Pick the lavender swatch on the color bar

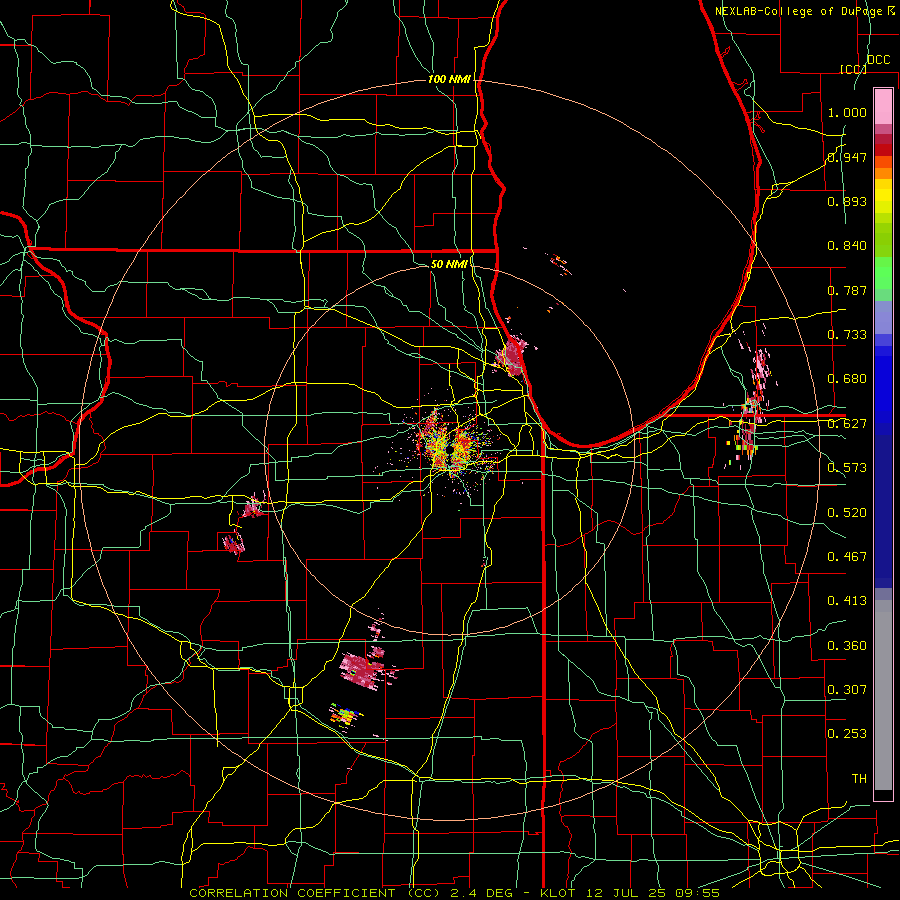(x=883, y=317)
